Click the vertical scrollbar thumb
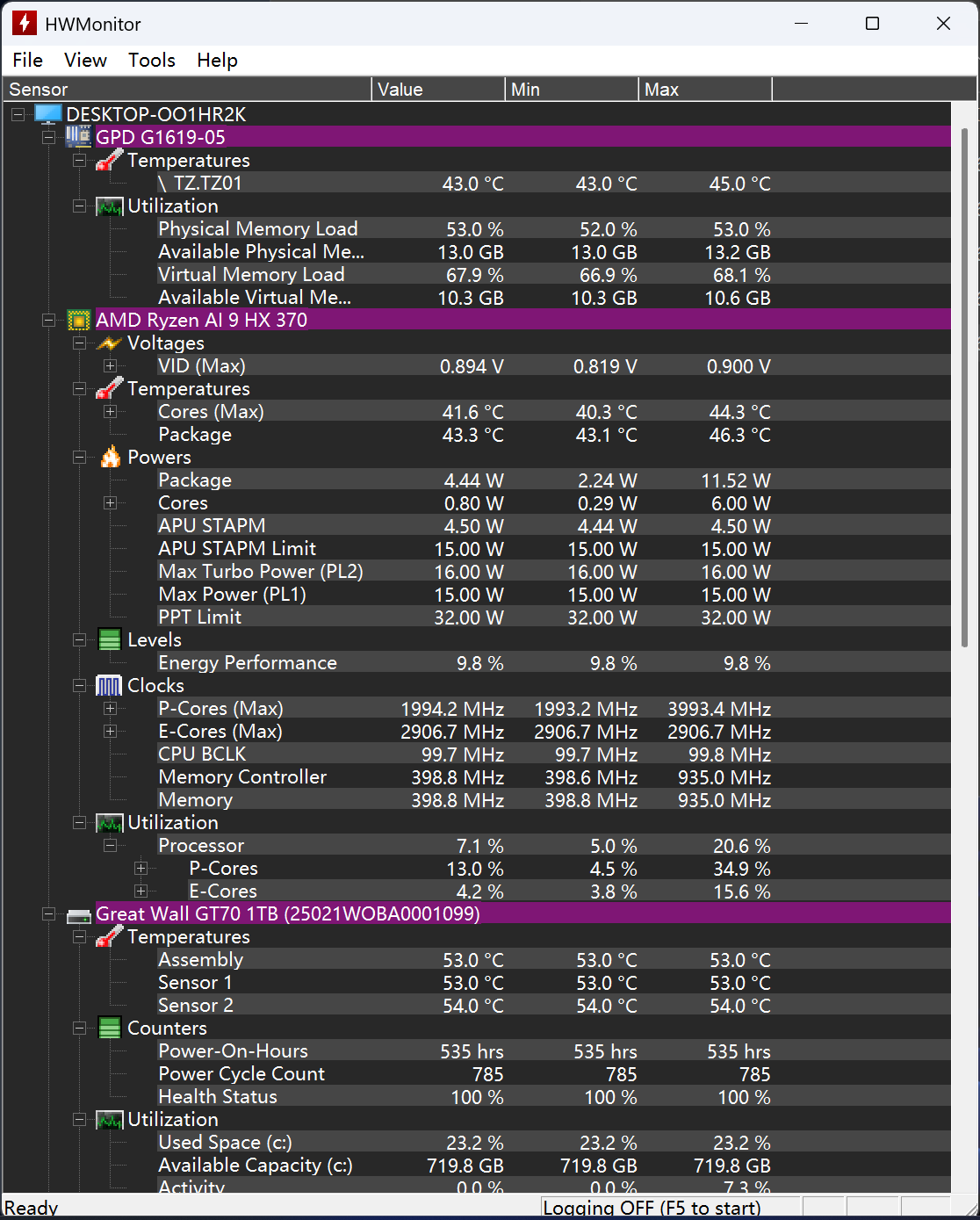 965,386
